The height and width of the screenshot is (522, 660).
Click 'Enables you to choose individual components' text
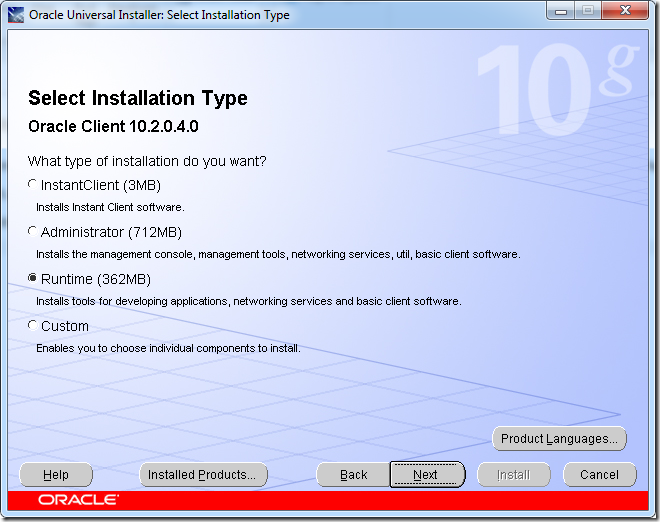[168, 348]
